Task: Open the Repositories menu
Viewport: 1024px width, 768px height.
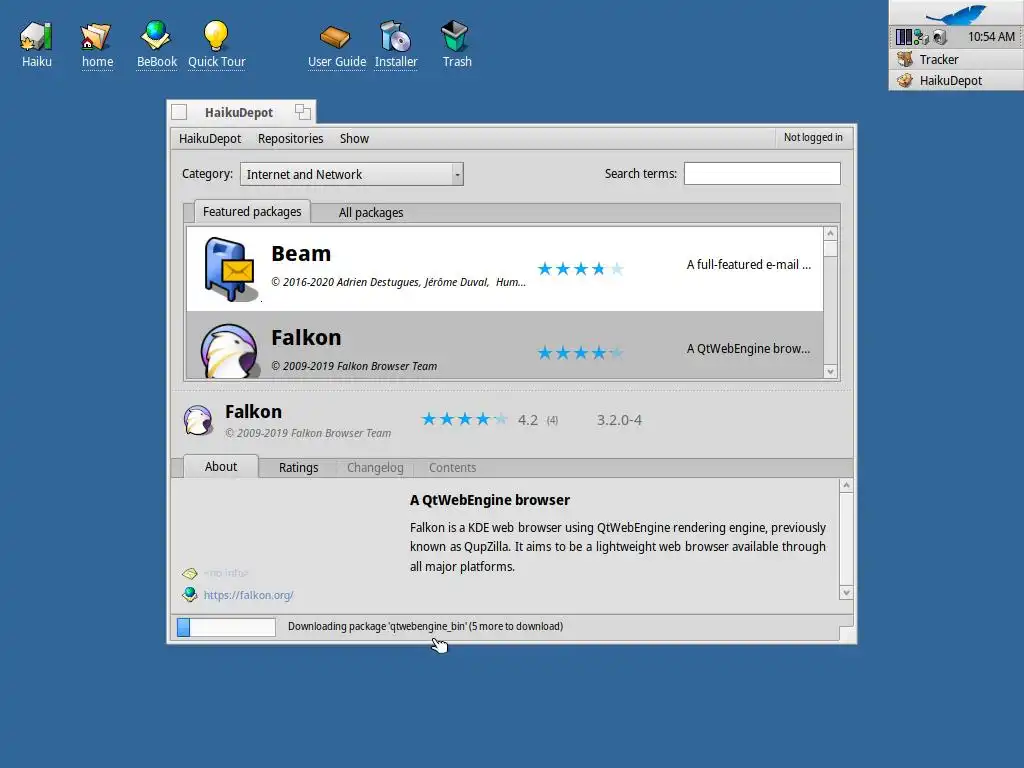Action: (x=290, y=138)
